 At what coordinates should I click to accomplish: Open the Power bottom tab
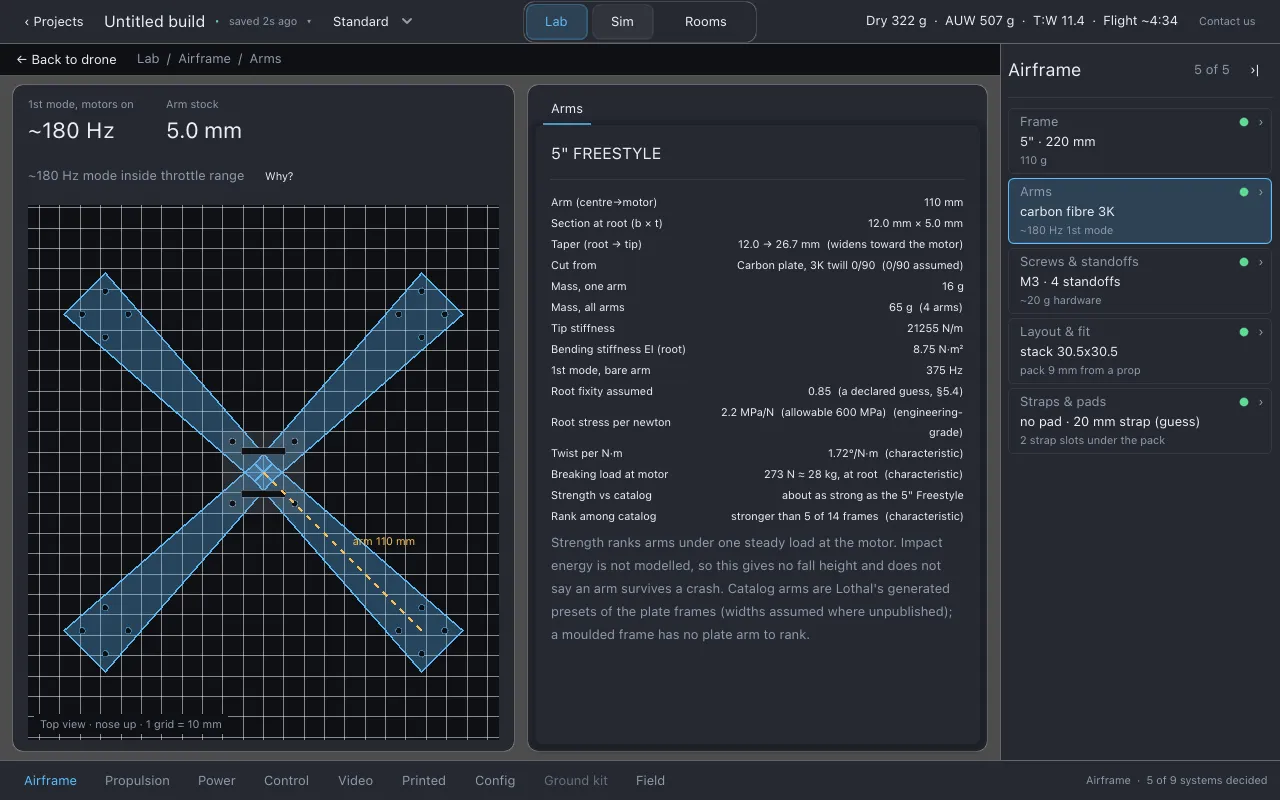(x=216, y=781)
